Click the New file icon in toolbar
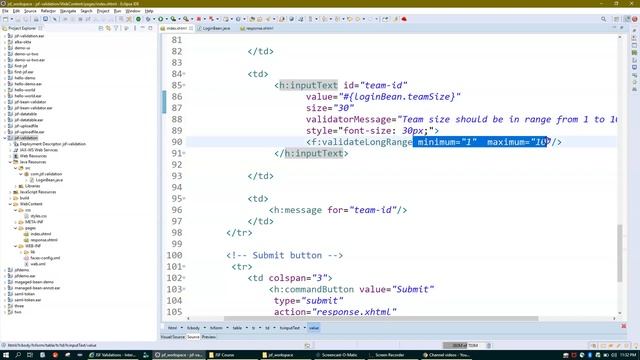Viewport: 640px width, 360px height. (6, 19)
